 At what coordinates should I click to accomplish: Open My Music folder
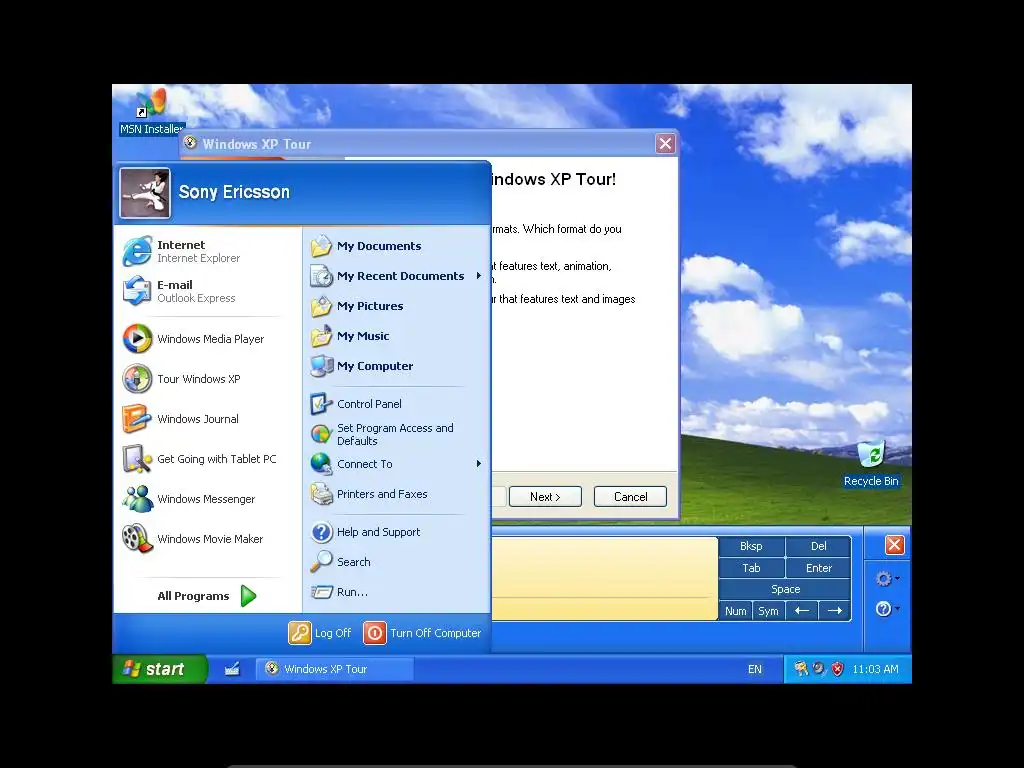(396, 336)
